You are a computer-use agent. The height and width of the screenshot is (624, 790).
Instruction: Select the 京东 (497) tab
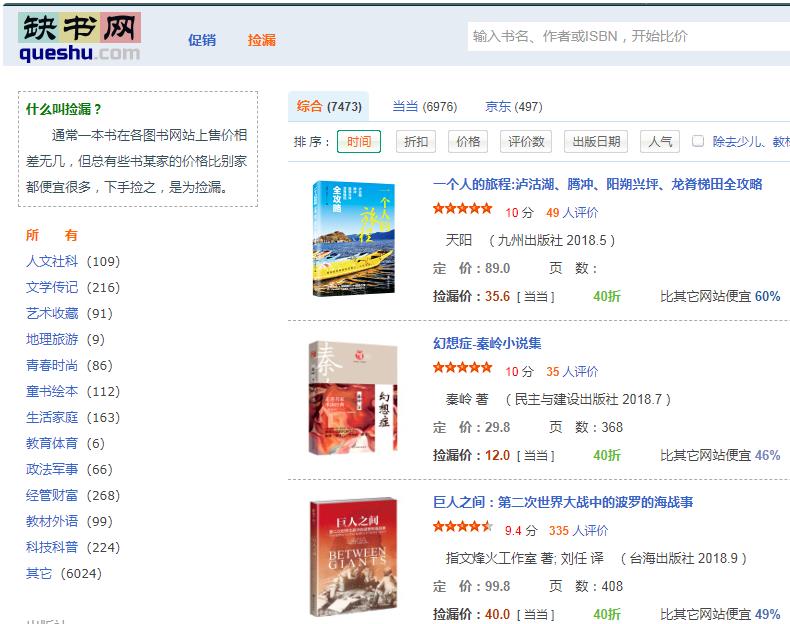tap(513, 106)
